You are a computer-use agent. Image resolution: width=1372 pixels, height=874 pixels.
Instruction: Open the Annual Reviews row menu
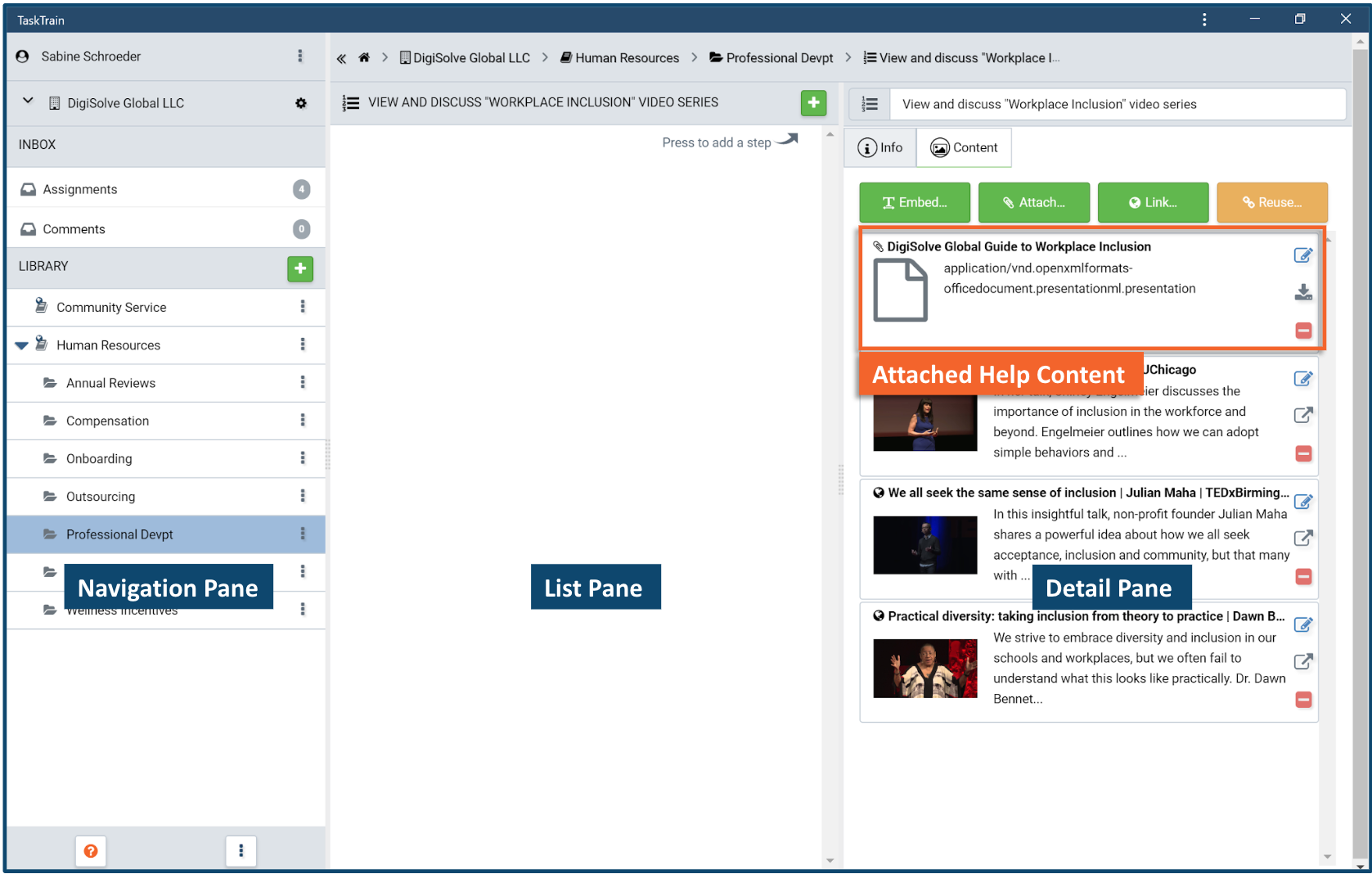[x=303, y=382]
